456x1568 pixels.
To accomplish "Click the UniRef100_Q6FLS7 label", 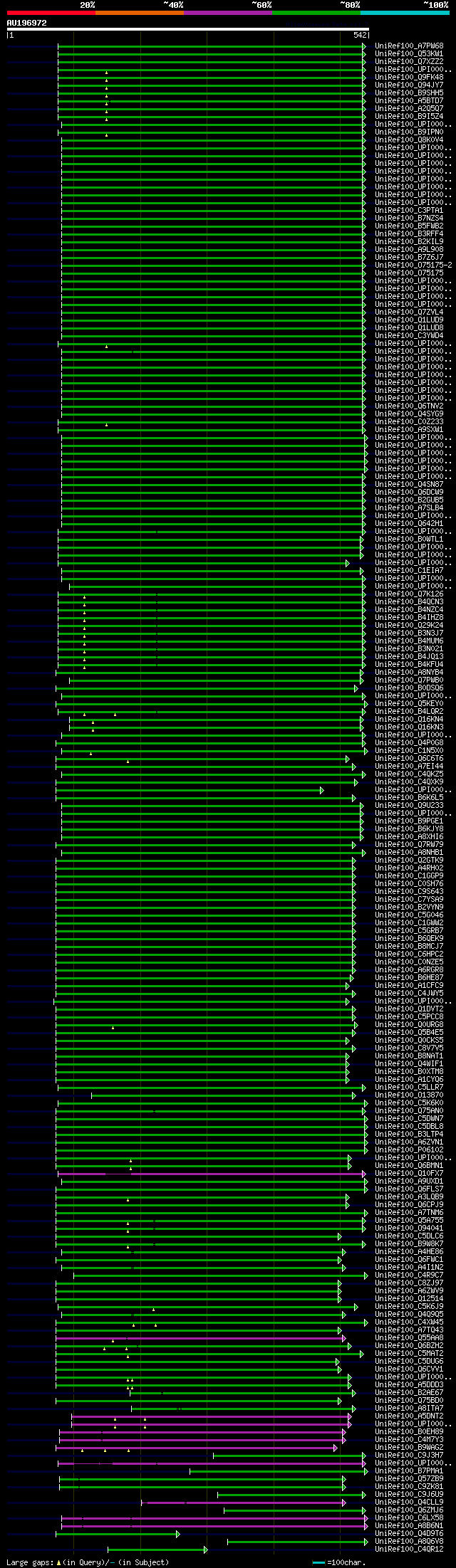I will click(x=409, y=1189).
